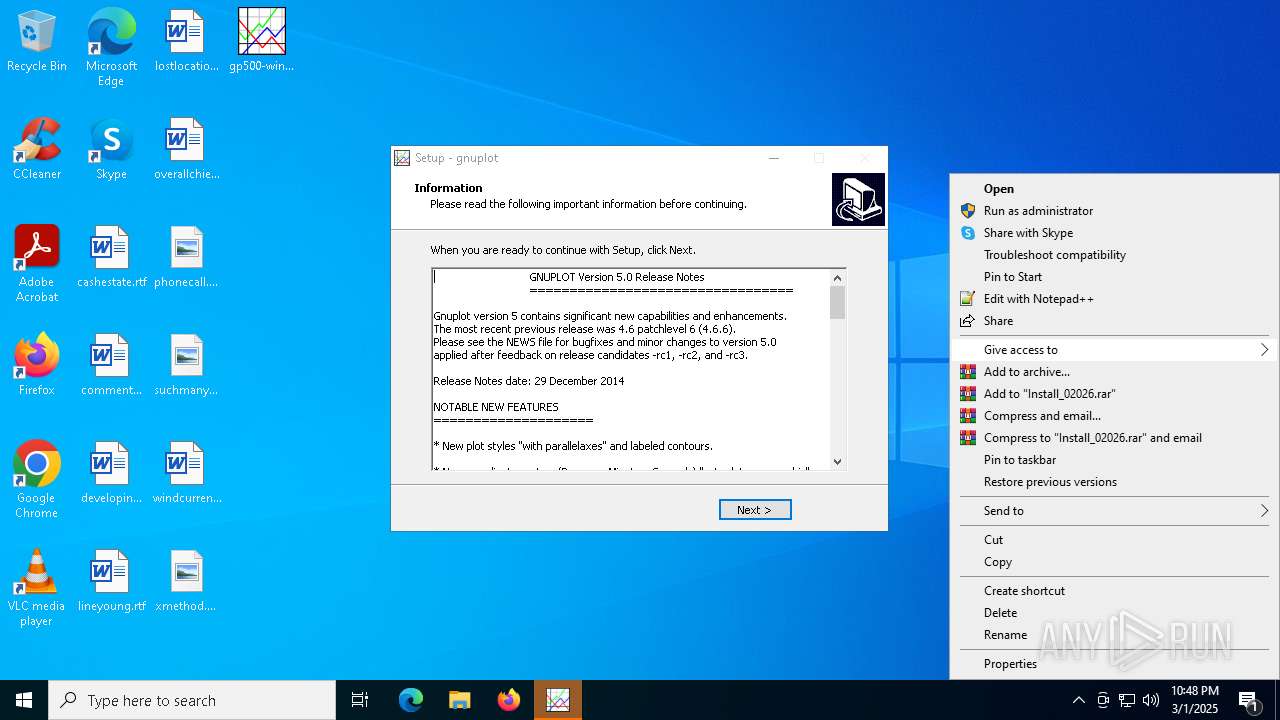The width and height of the screenshot is (1280, 720).
Task: Choose Add to "Install_02026.rar"
Action: point(1114,394)
